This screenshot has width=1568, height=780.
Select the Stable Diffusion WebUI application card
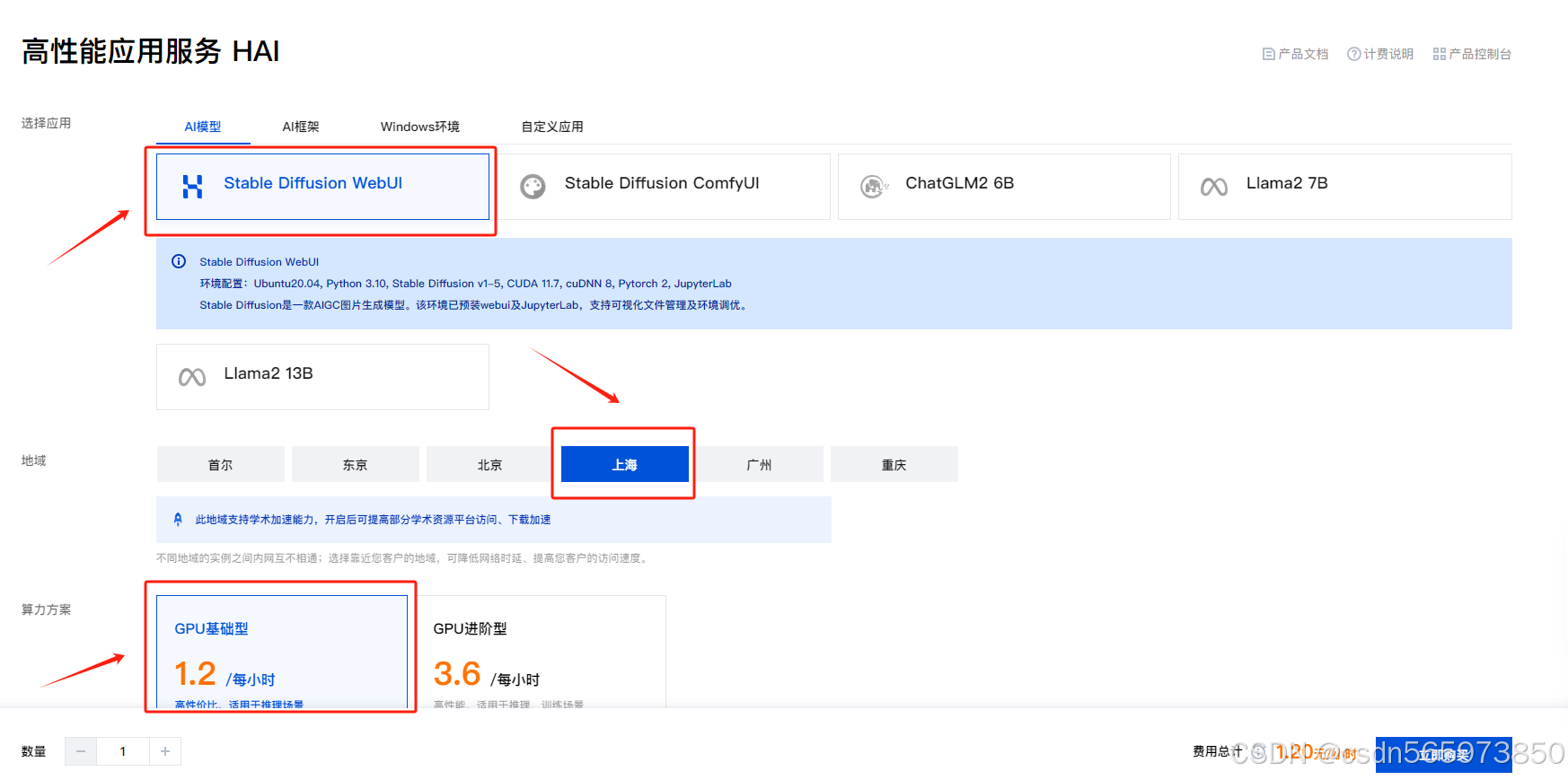click(322, 187)
